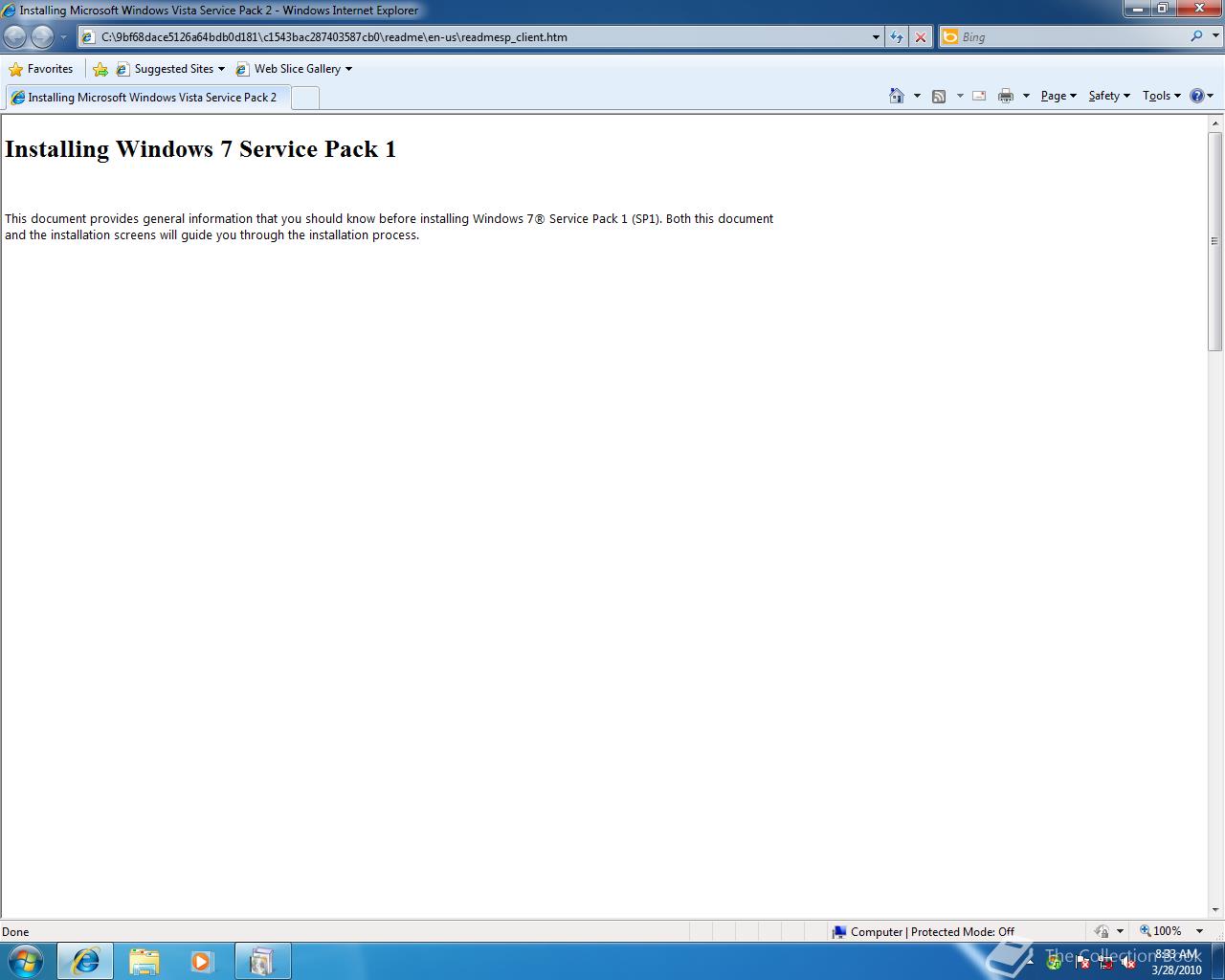
Task: Go forward with the Forward arrow button
Action: 42,37
